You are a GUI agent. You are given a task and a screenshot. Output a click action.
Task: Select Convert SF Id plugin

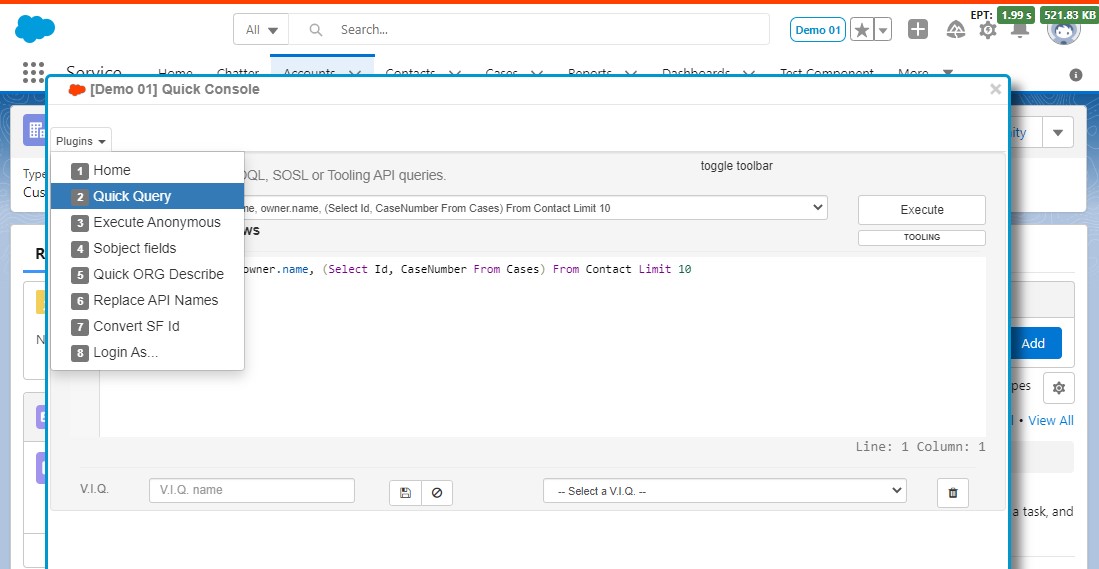click(147, 326)
